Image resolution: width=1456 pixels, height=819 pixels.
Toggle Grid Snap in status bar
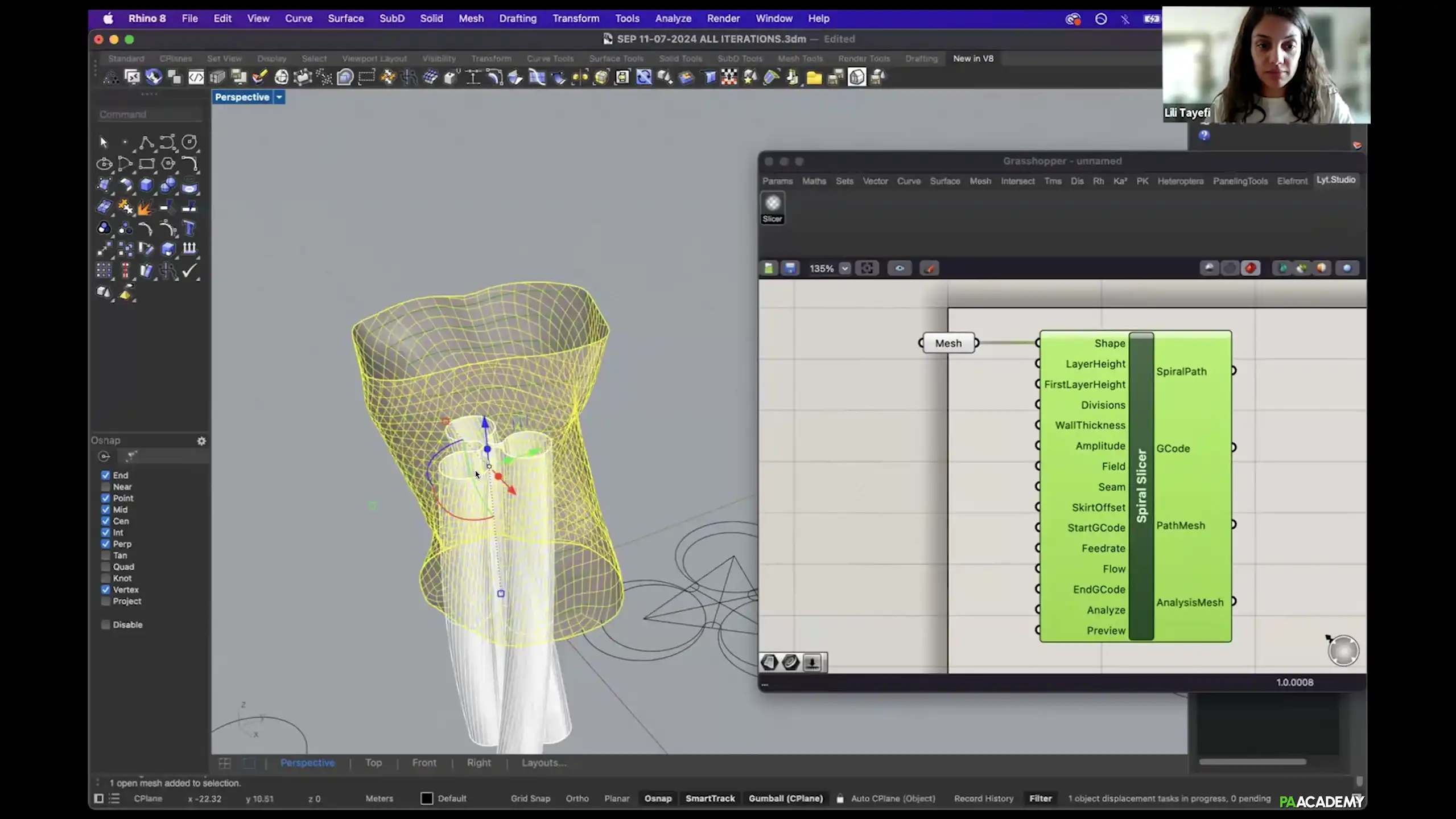[x=530, y=799]
